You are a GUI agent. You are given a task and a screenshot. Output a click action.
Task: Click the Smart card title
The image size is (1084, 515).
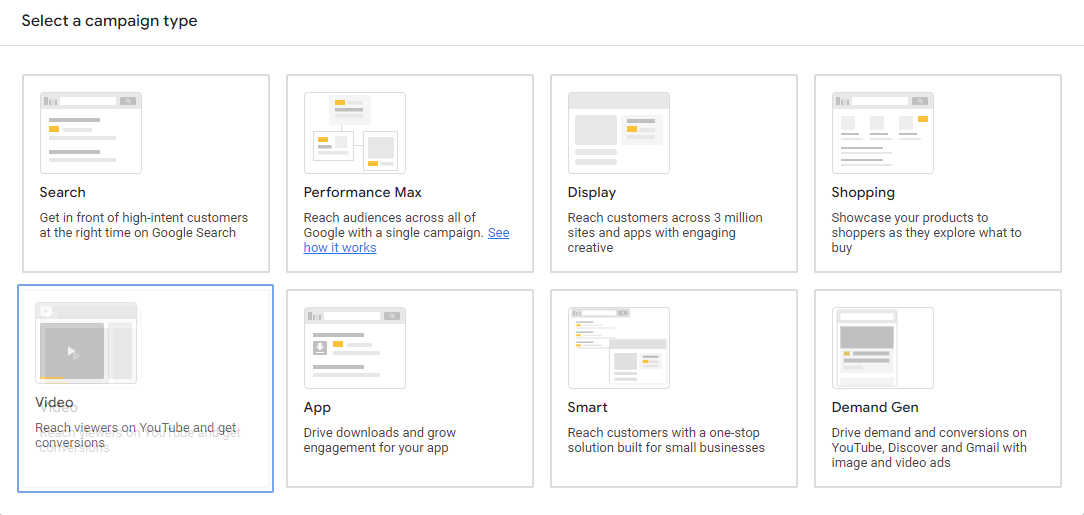coord(588,407)
